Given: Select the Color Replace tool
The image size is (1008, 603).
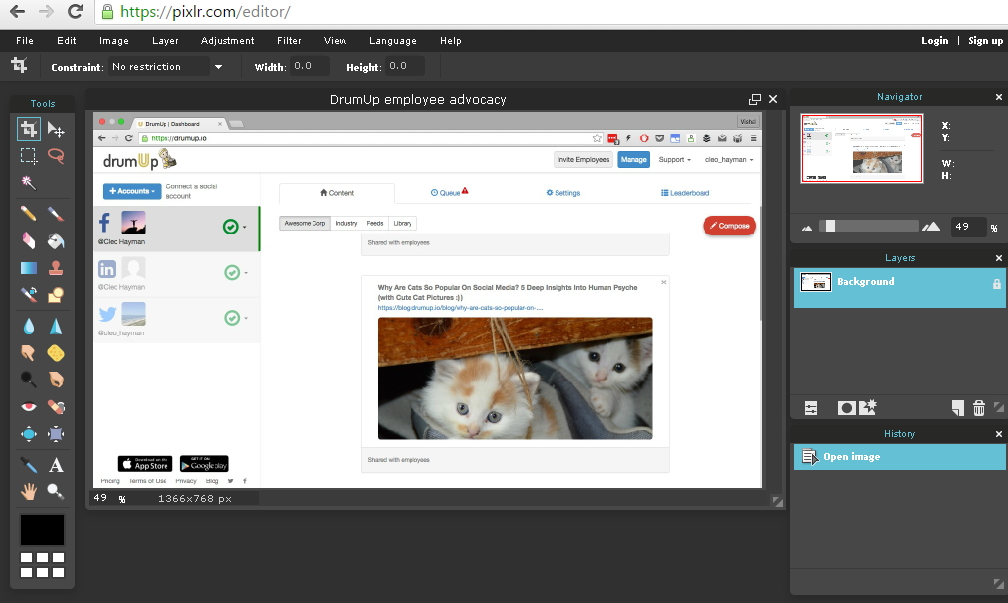Looking at the screenshot, I should 28,294.
